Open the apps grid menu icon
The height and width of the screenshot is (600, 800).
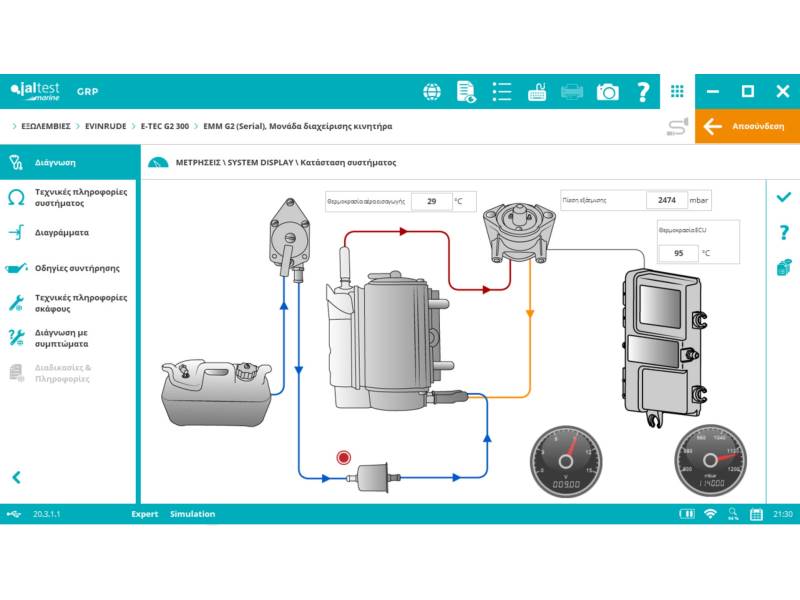tap(677, 91)
